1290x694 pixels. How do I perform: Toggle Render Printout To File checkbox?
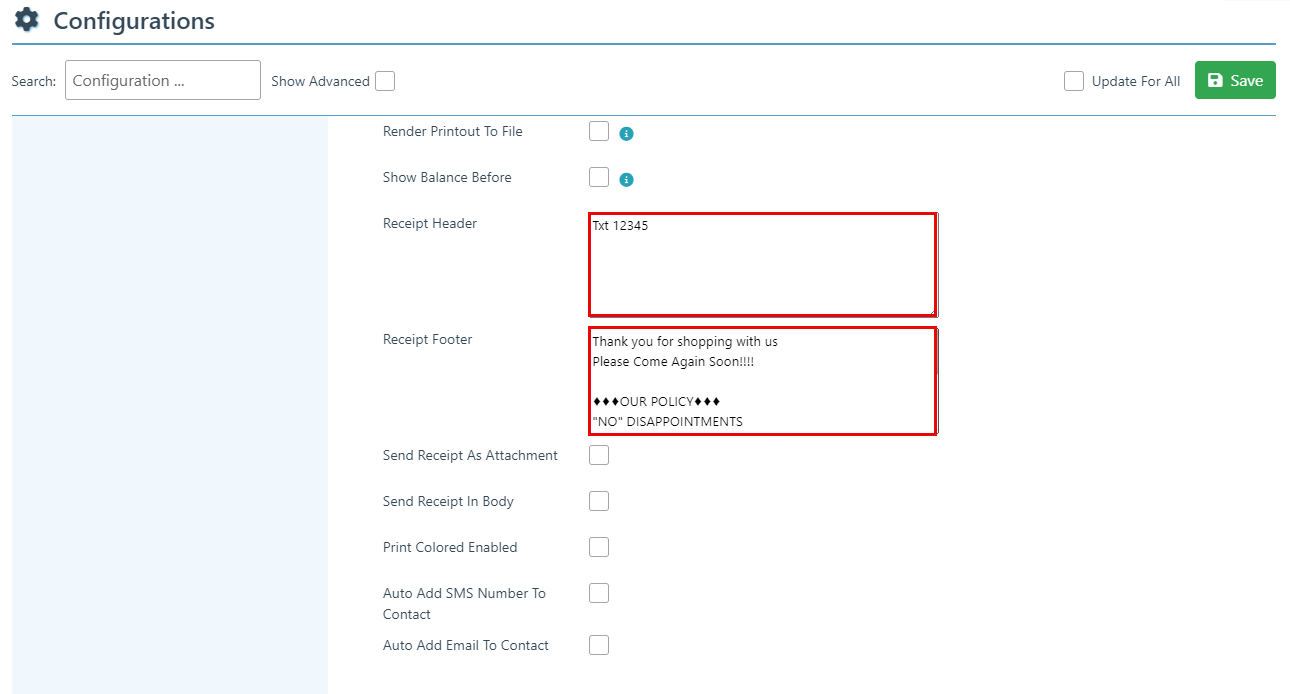599,131
